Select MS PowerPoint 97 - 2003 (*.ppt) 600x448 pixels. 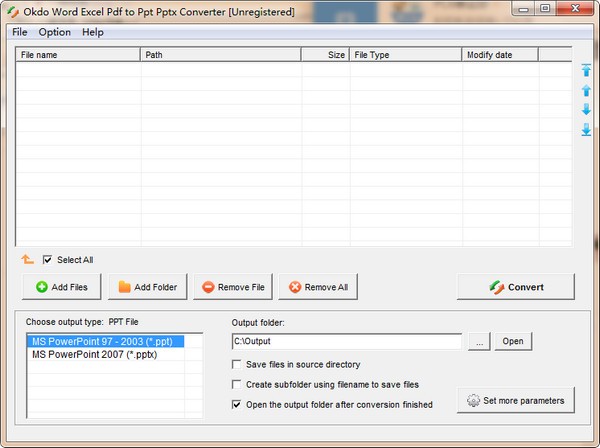(105, 341)
